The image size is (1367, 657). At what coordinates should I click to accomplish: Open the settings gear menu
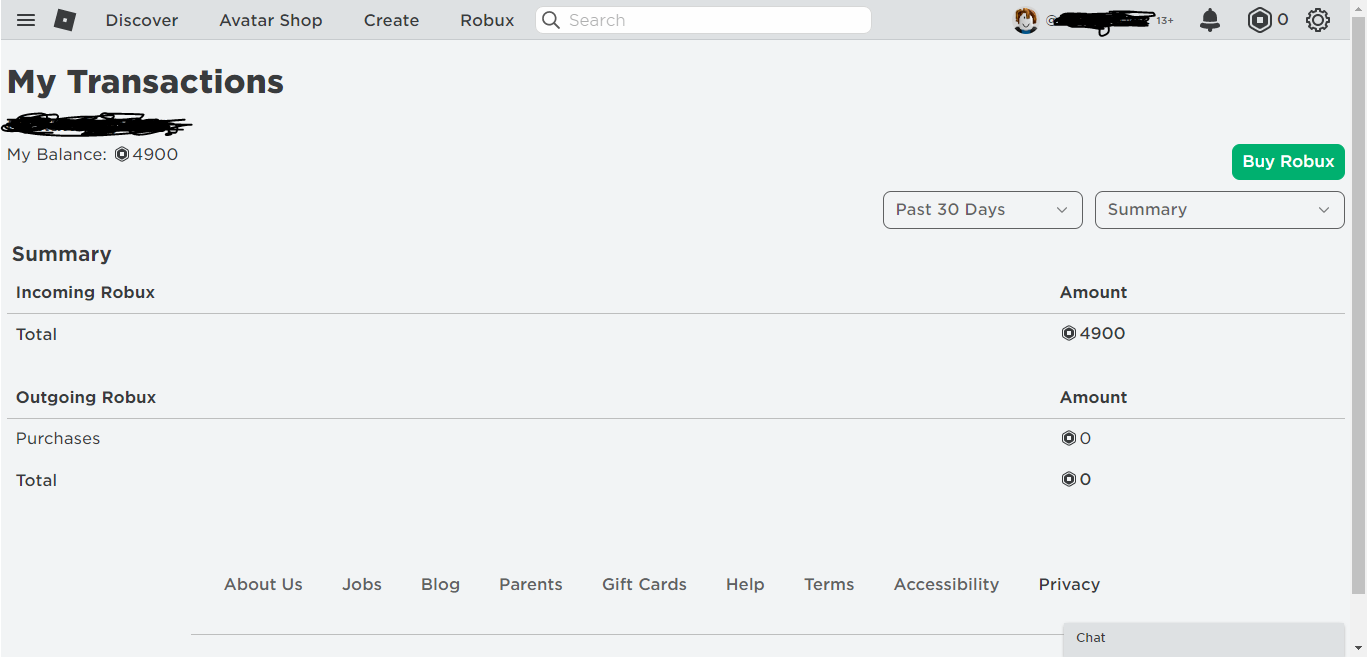click(x=1318, y=20)
